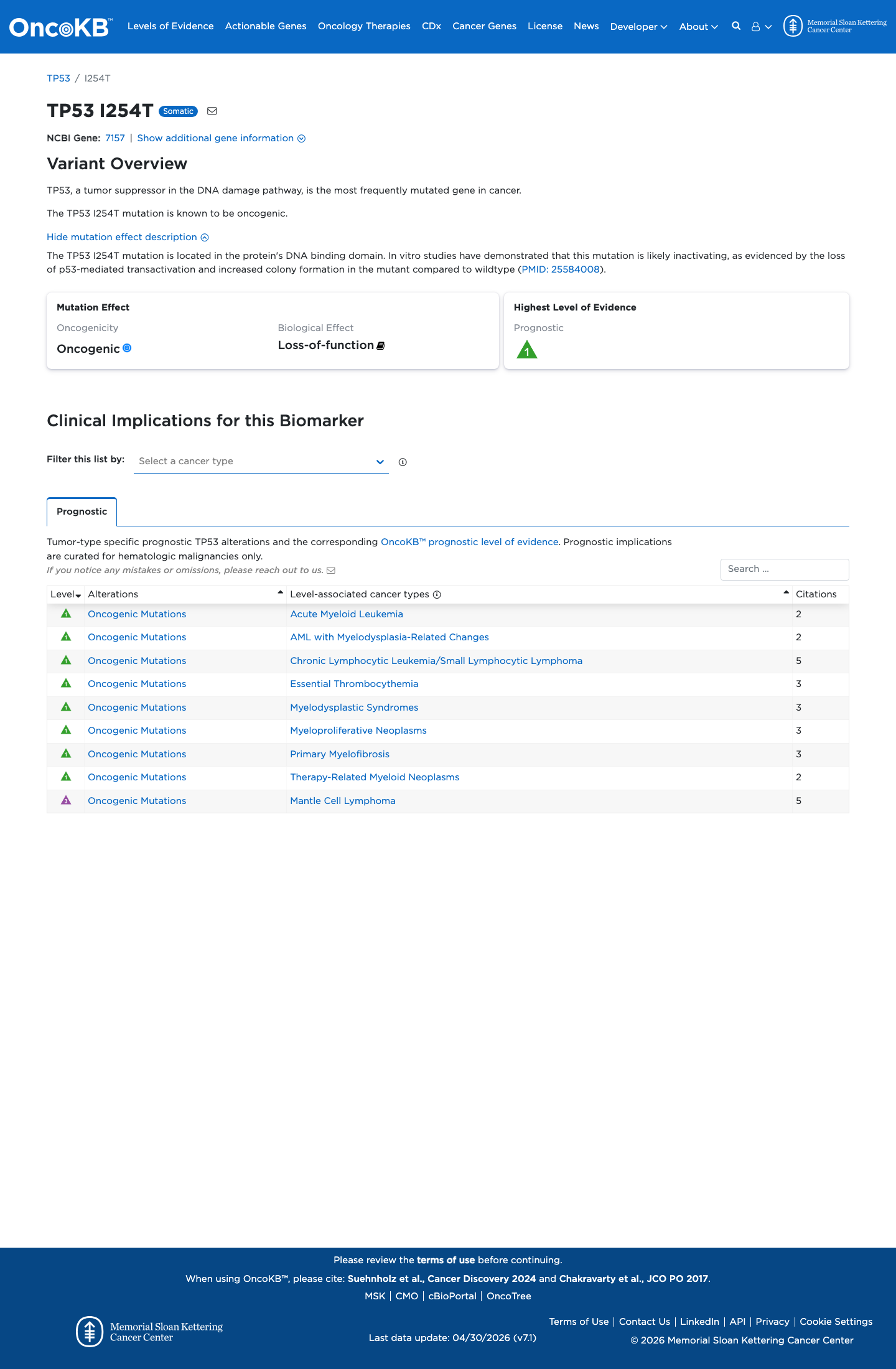Open the Select a cancer type dropdown
This screenshot has width=896, height=1369.
point(261,461)
